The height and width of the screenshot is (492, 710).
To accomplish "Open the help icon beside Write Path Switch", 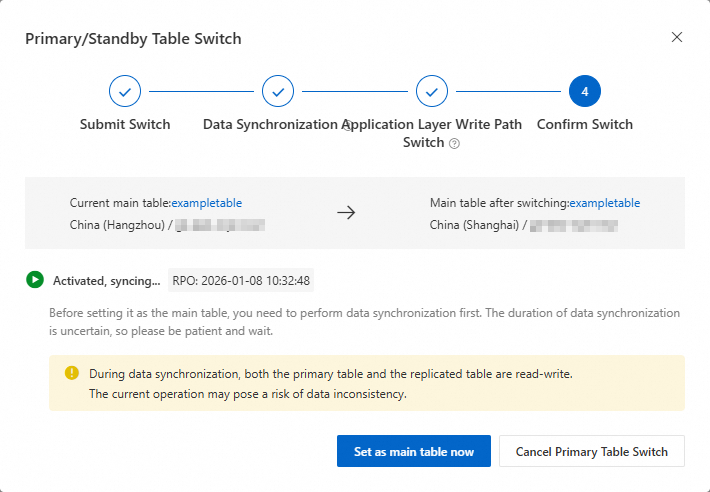I will [454, 143].
